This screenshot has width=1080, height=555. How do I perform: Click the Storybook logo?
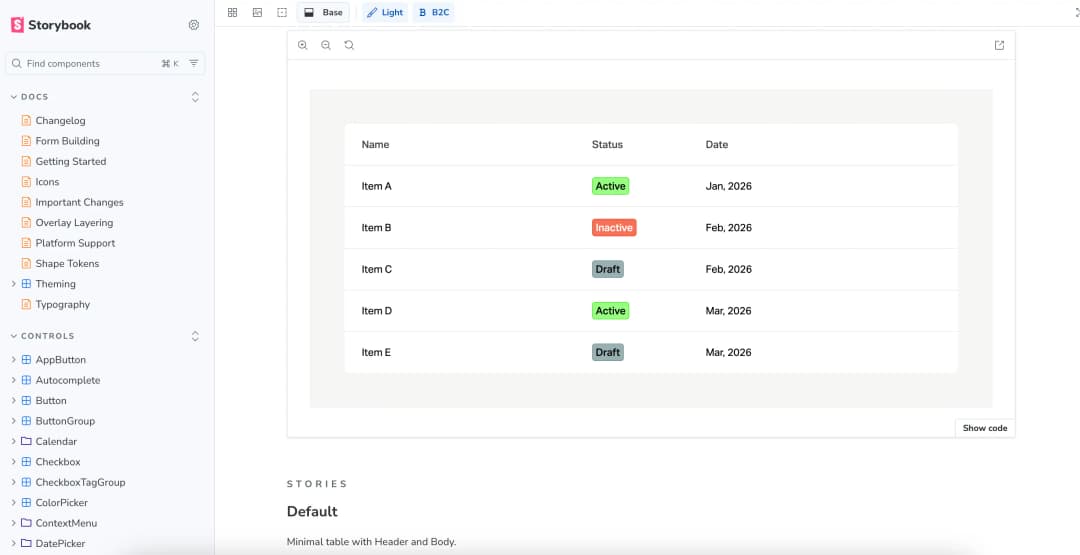tap(51, 25)
